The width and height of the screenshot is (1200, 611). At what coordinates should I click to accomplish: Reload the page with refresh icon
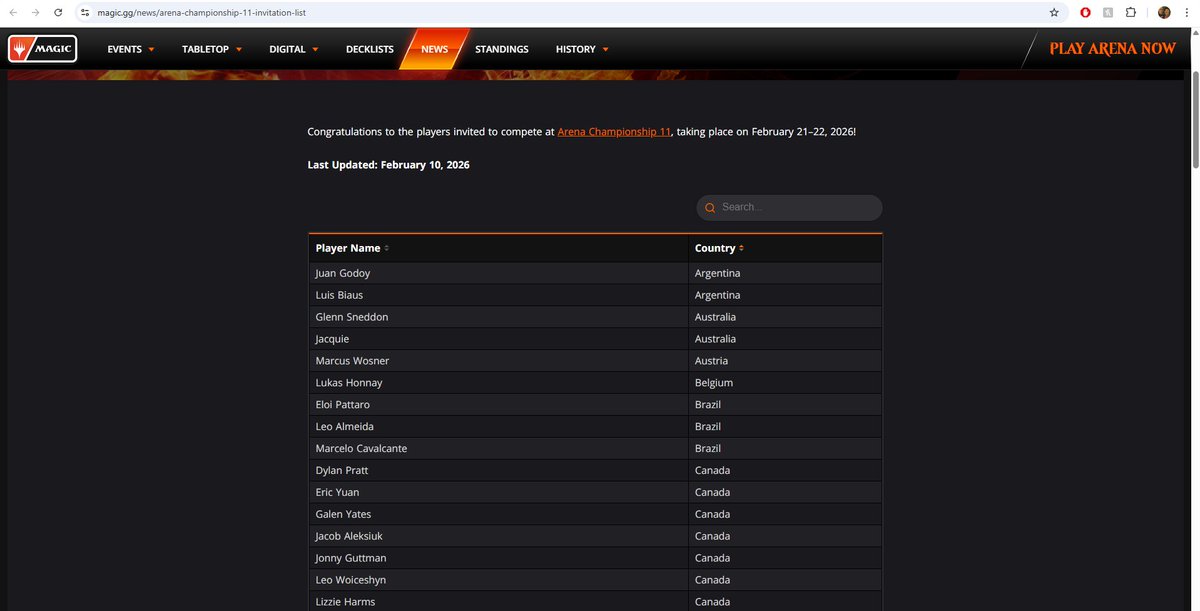coord(59,13)
